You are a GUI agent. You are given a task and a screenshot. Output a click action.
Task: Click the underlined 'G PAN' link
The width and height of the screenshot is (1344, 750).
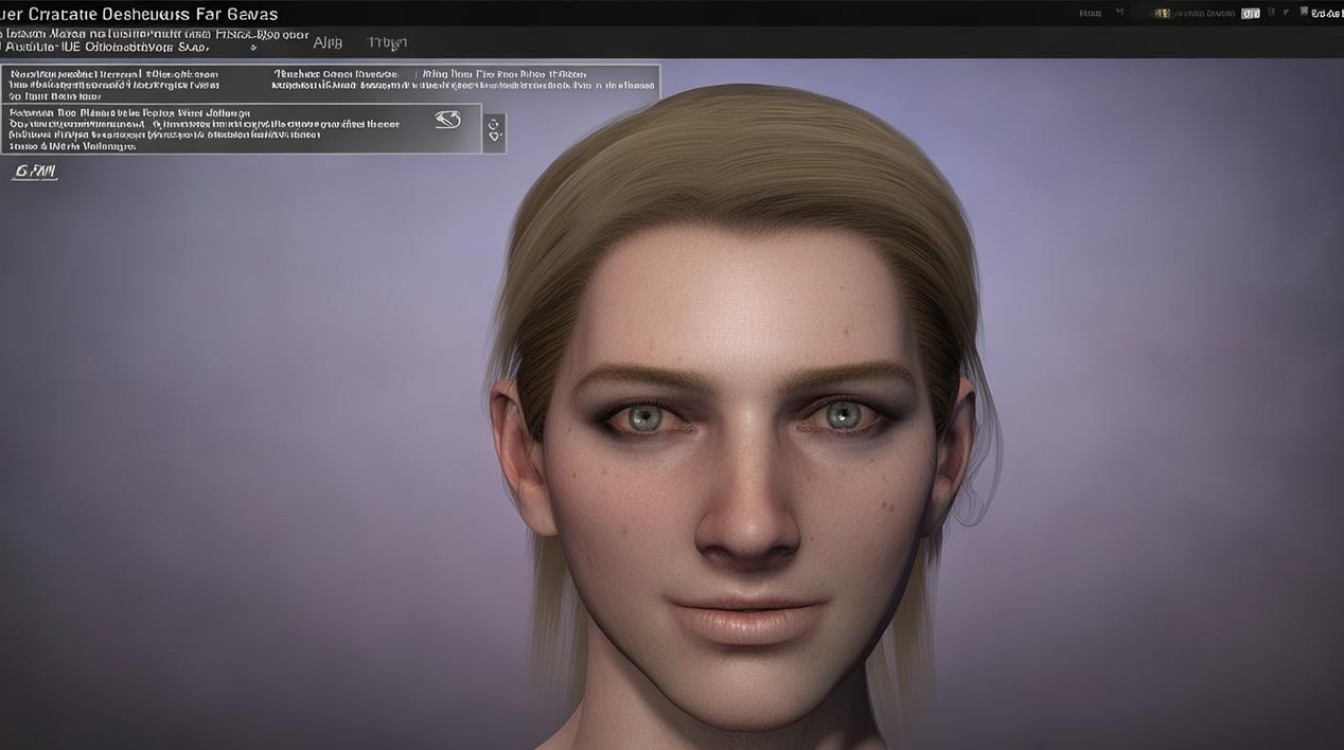[x=35, y=172]
